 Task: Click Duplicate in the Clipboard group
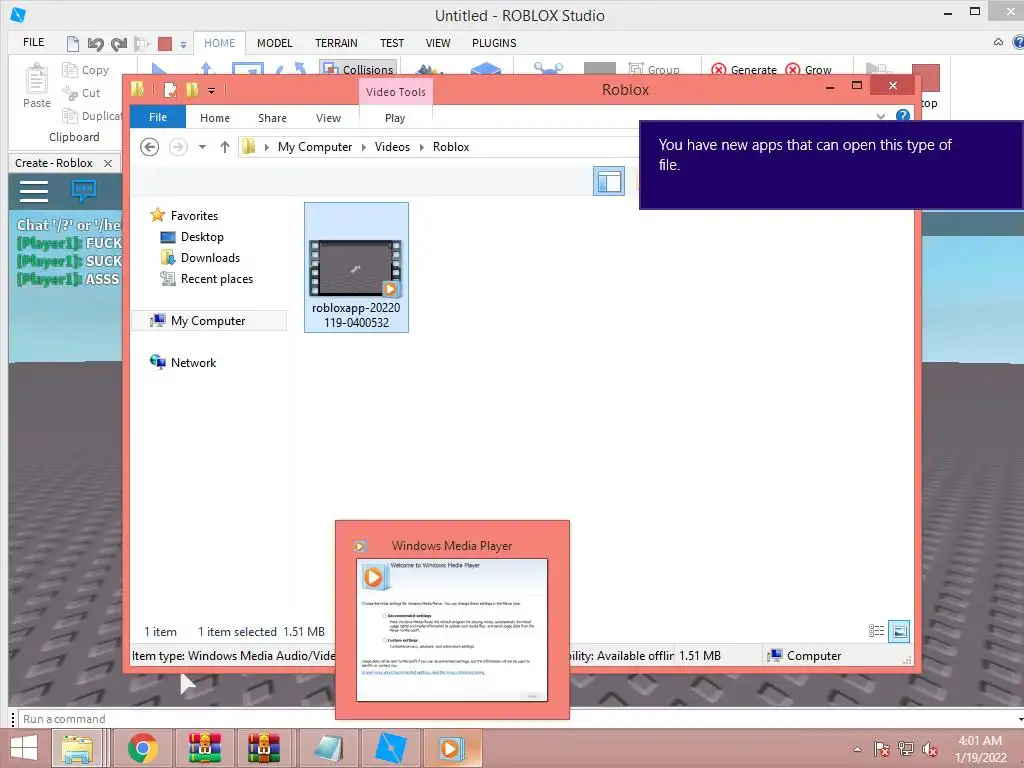[92, 116]
